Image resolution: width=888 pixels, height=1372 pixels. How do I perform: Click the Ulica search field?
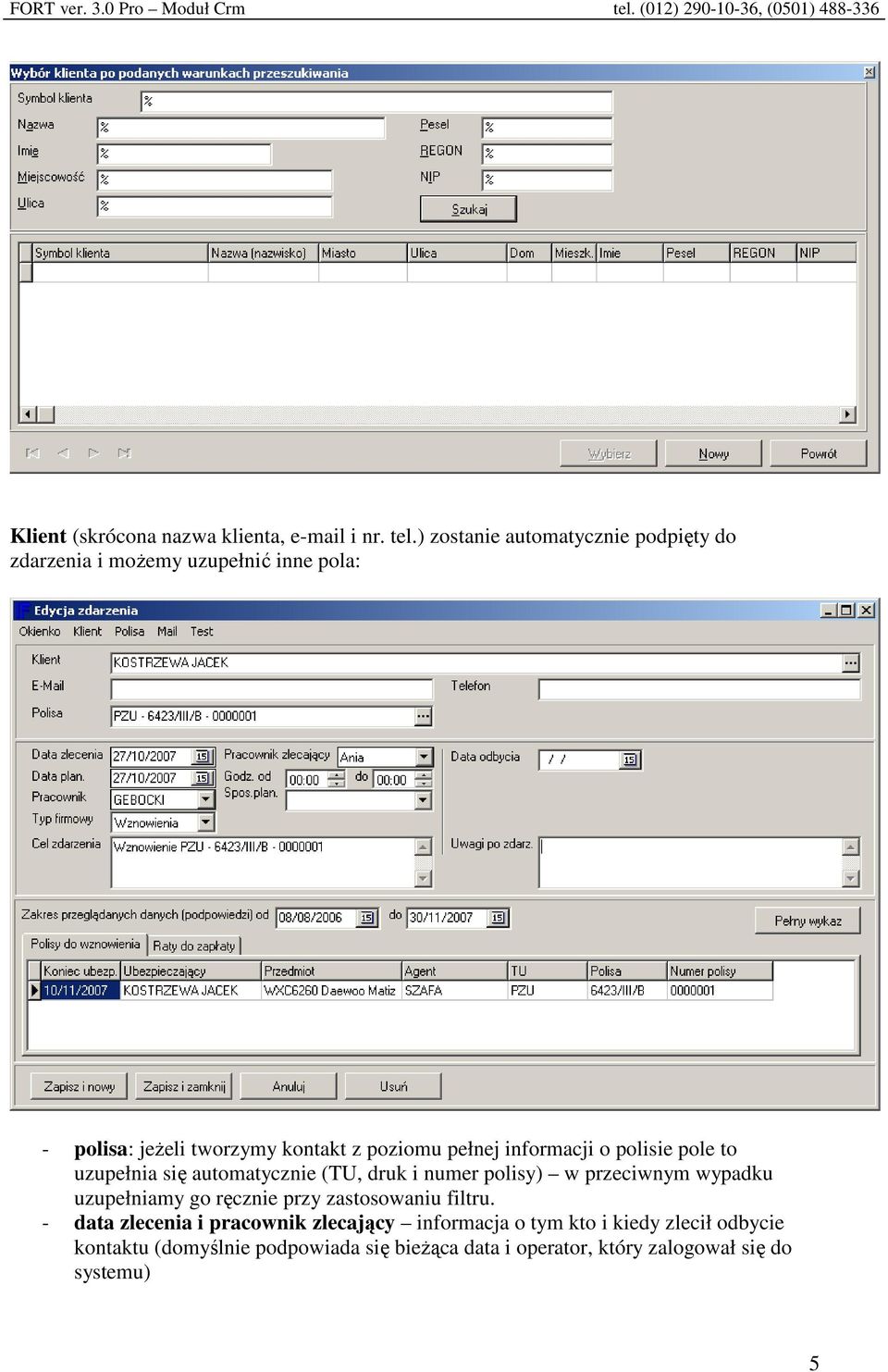(215, 205)
